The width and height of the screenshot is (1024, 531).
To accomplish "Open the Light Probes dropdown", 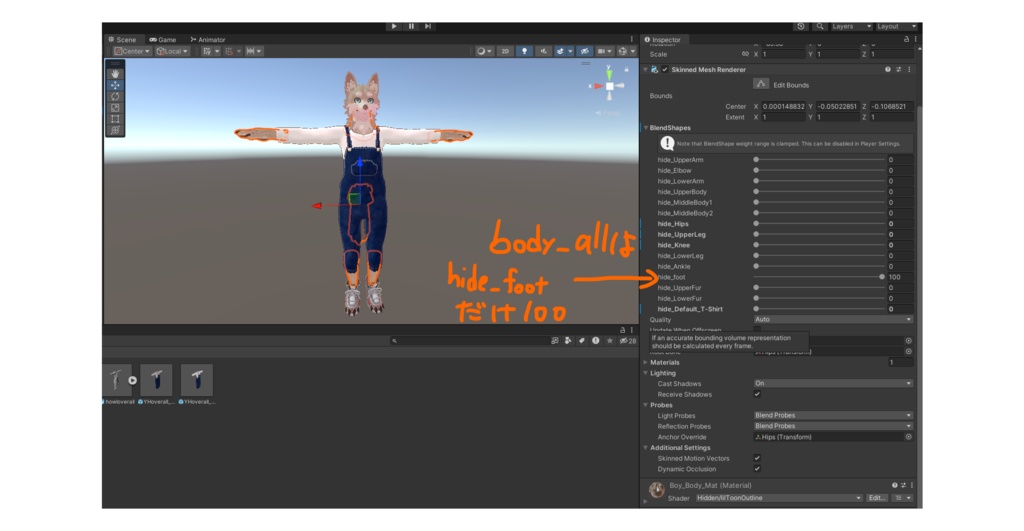I will pos(833,415).
